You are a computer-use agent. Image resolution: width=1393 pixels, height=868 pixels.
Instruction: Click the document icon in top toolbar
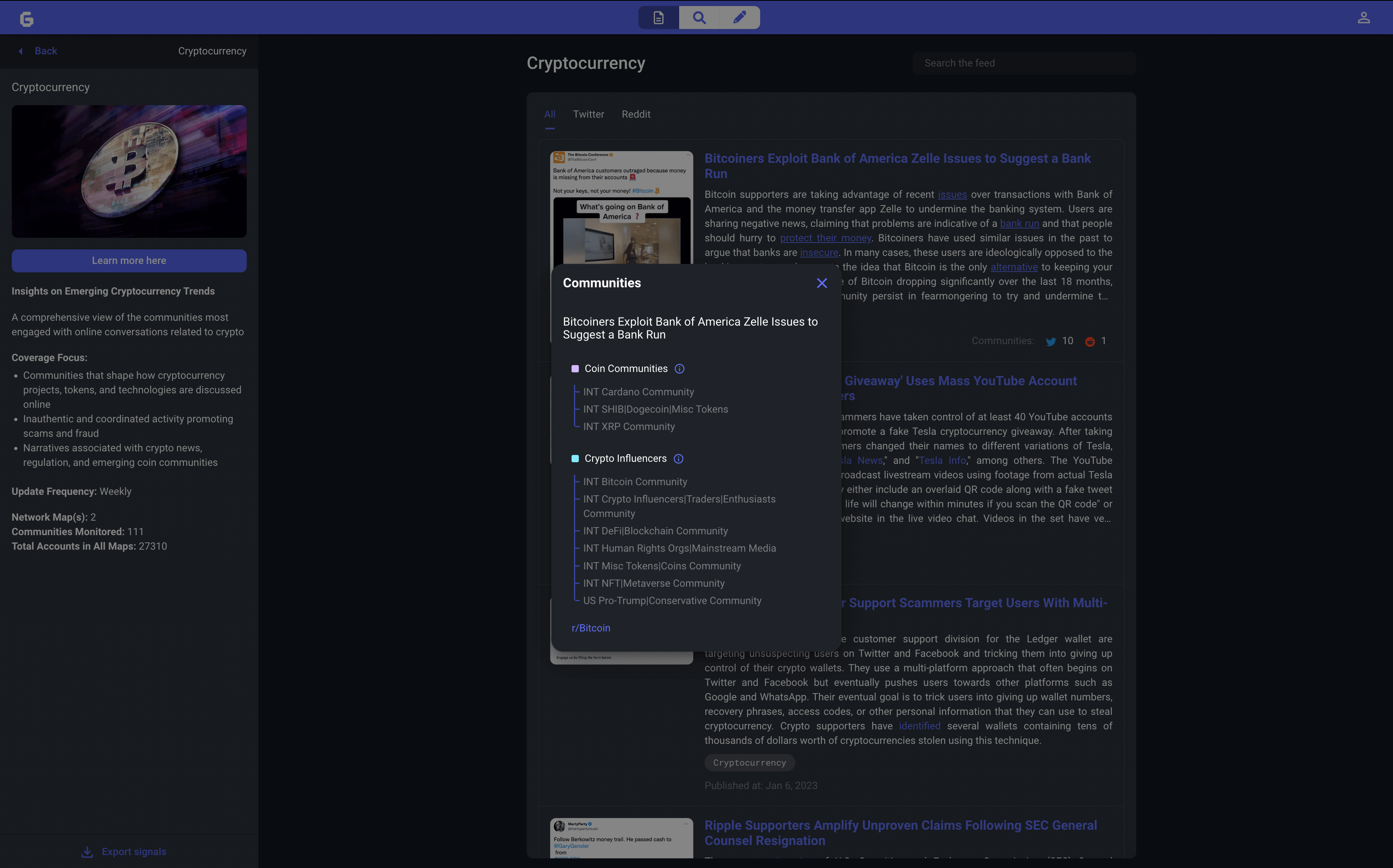(x=658, y=18)
